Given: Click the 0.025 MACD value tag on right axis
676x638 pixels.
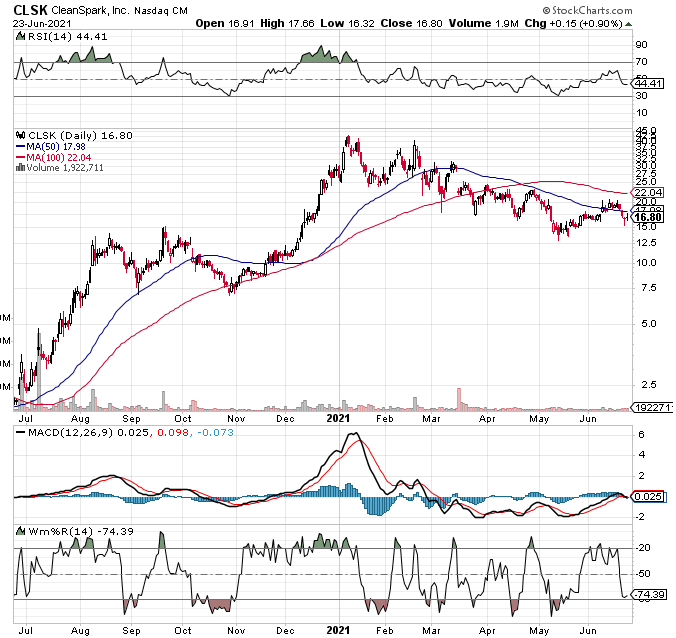Looking at the screenshot, I should click(x=648, y=497).
